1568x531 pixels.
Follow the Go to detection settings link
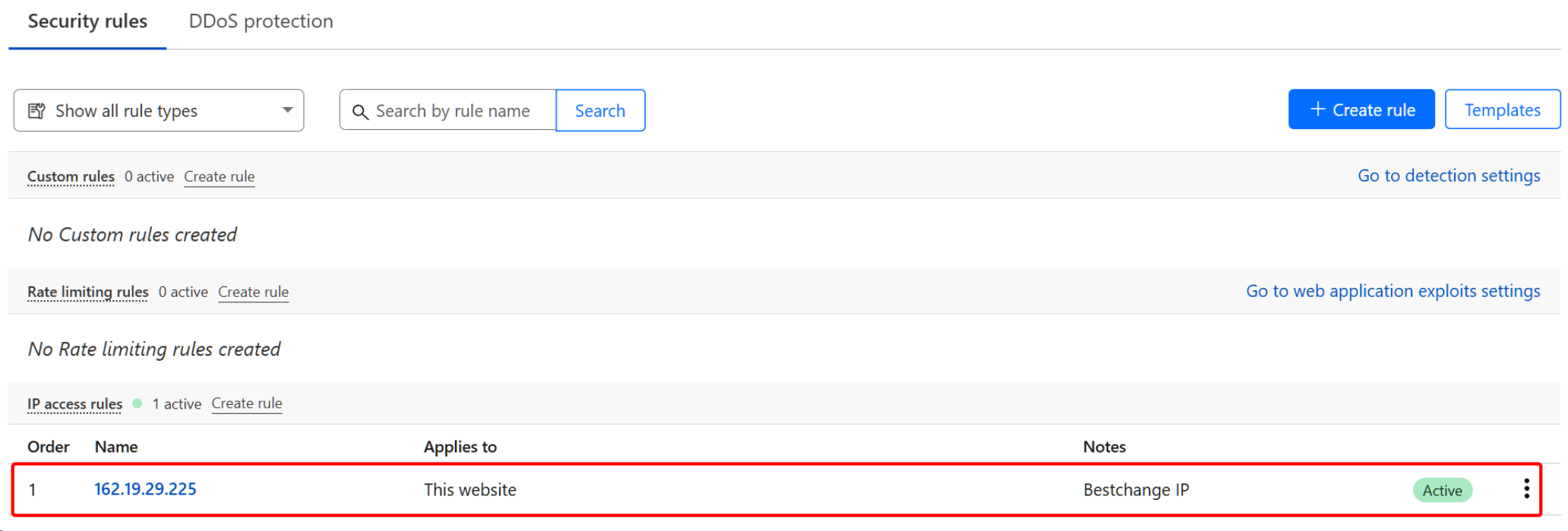pyautogui.click(x=1448, y=175)
